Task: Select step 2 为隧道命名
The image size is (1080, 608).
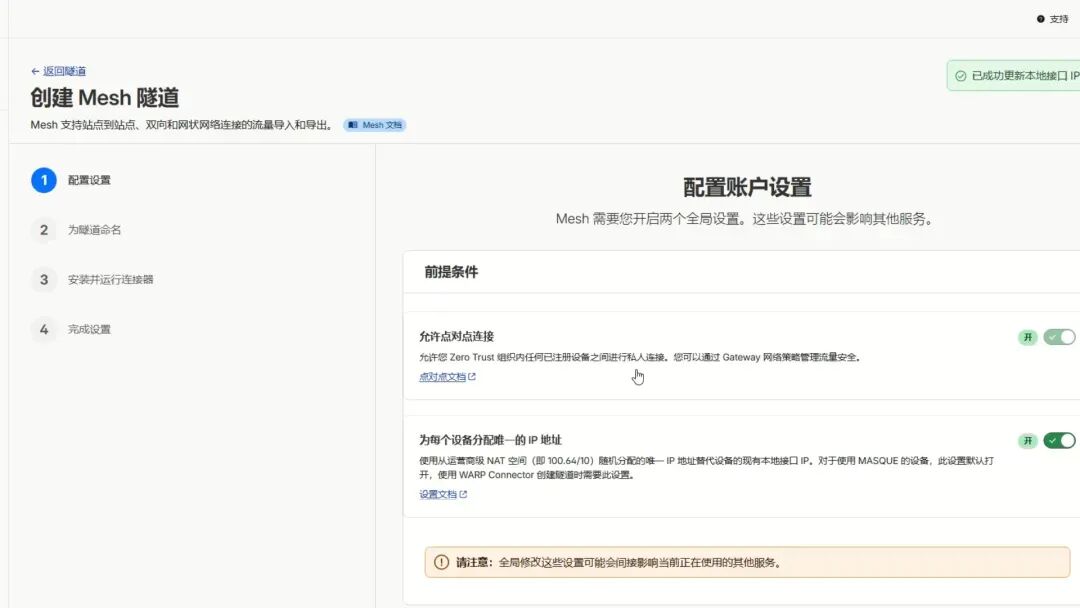Action: coord(94,230)
